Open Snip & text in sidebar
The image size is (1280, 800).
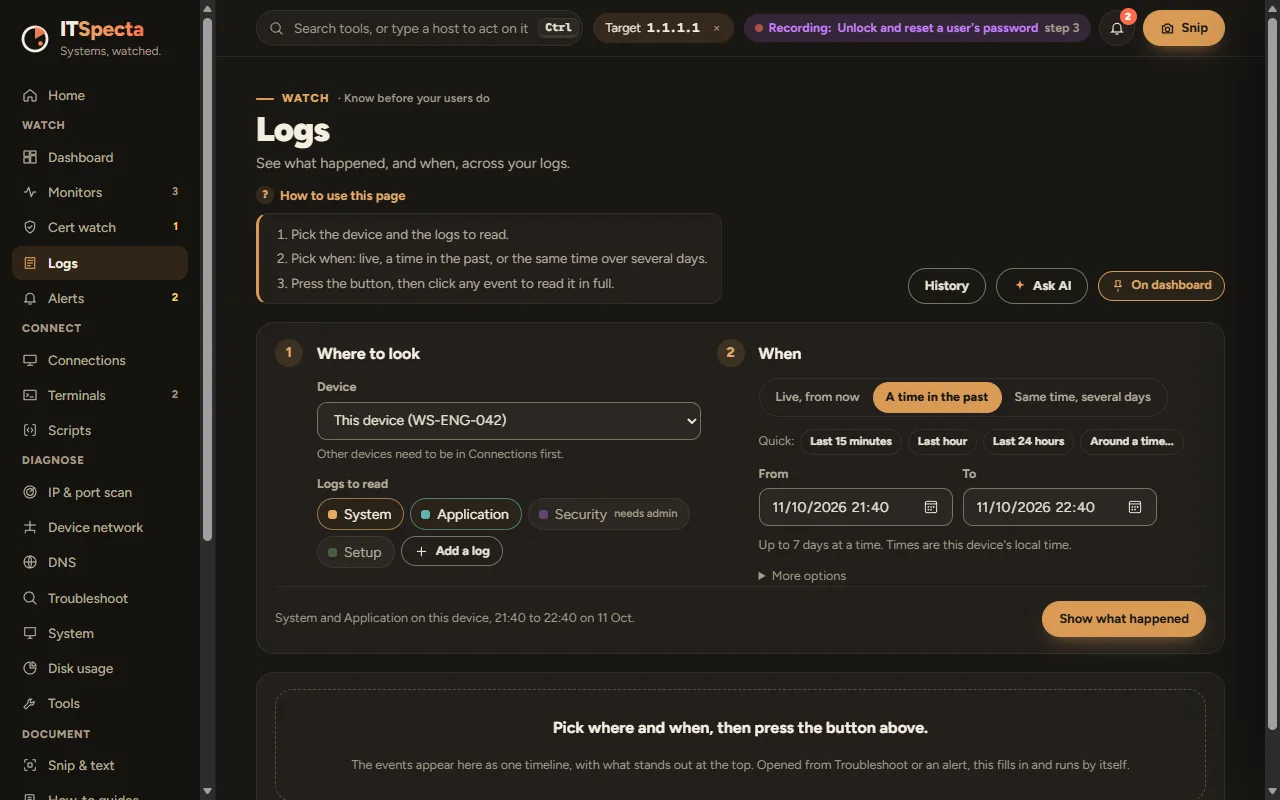[100, 766]
